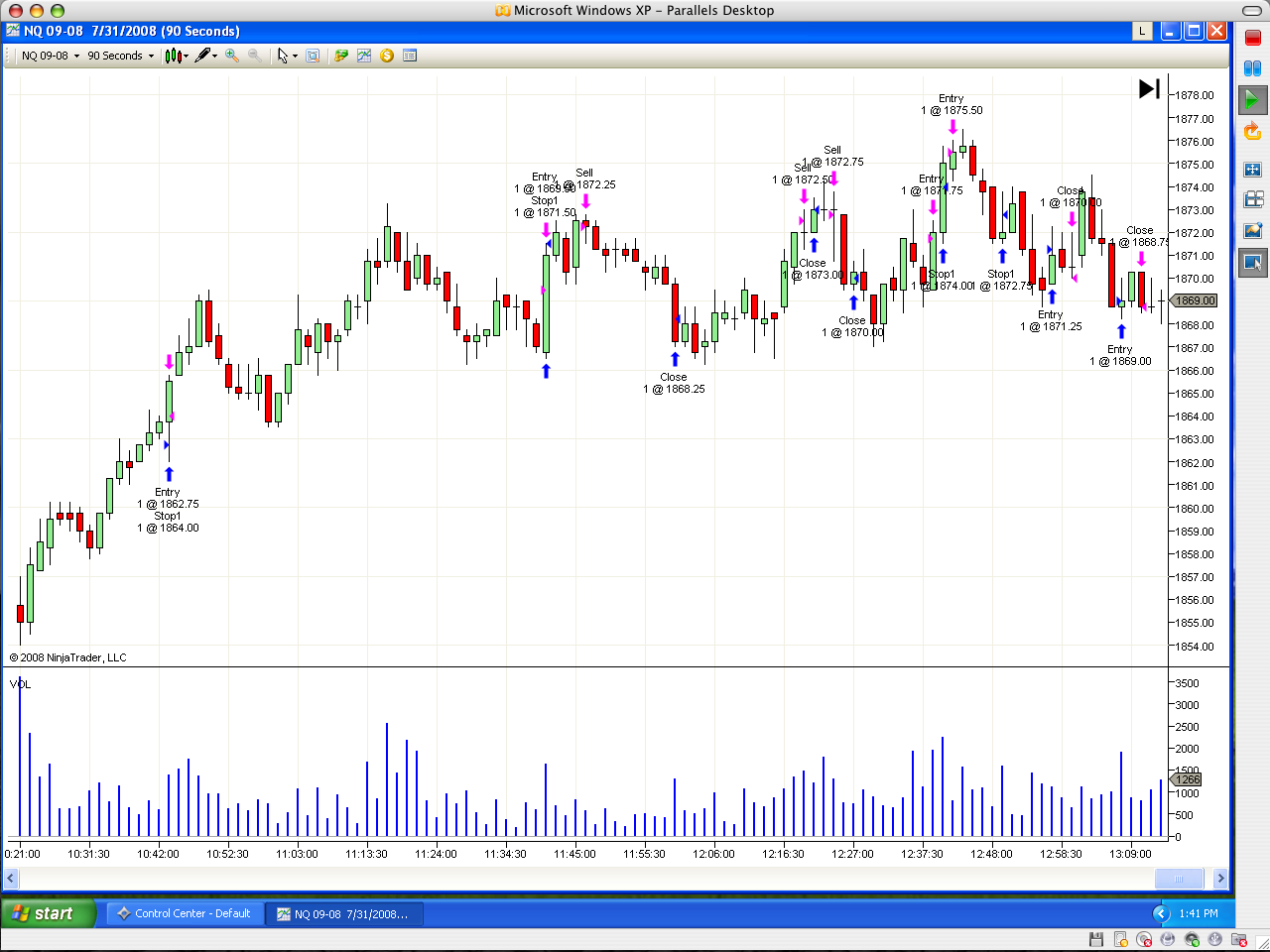
Task: Open the cursor pointer mode dropdown
Action: tap(287, 56)
